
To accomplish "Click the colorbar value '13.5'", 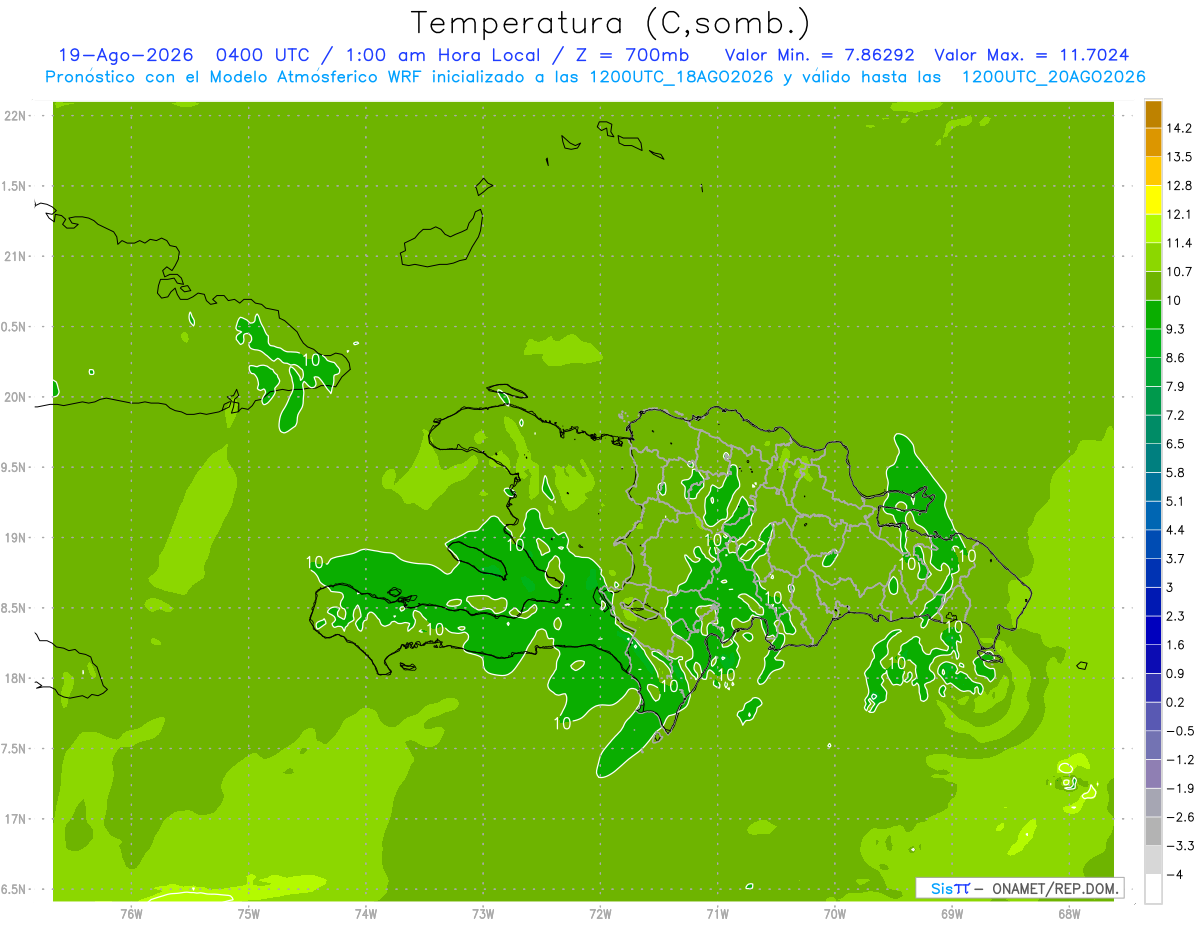I will (x=1179, y=157).
